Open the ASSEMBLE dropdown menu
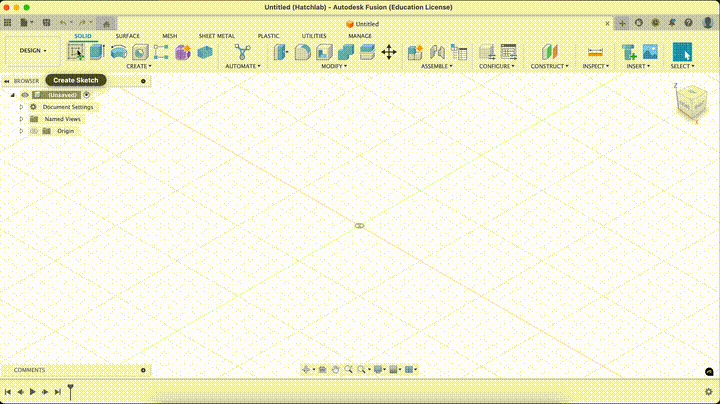 click(x=437, y=67)
